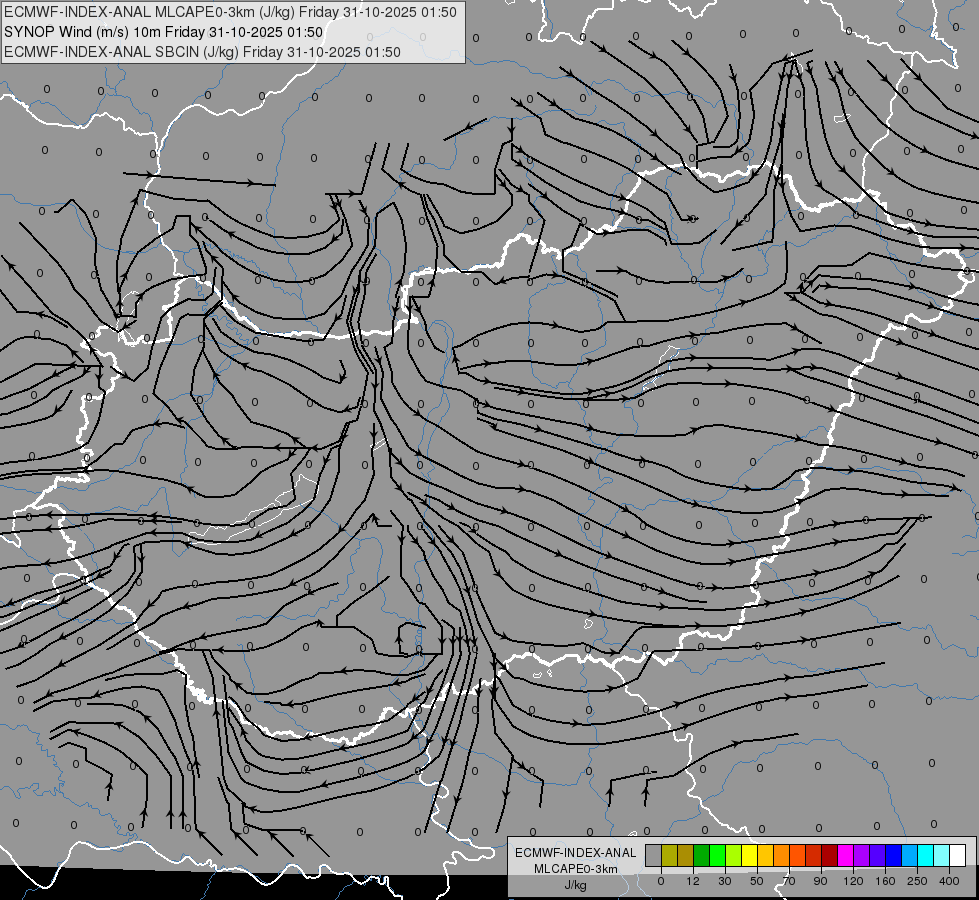The image size is (979, 900).
Task: Click the legend scale value '250'
Action: tap(917, 881)
